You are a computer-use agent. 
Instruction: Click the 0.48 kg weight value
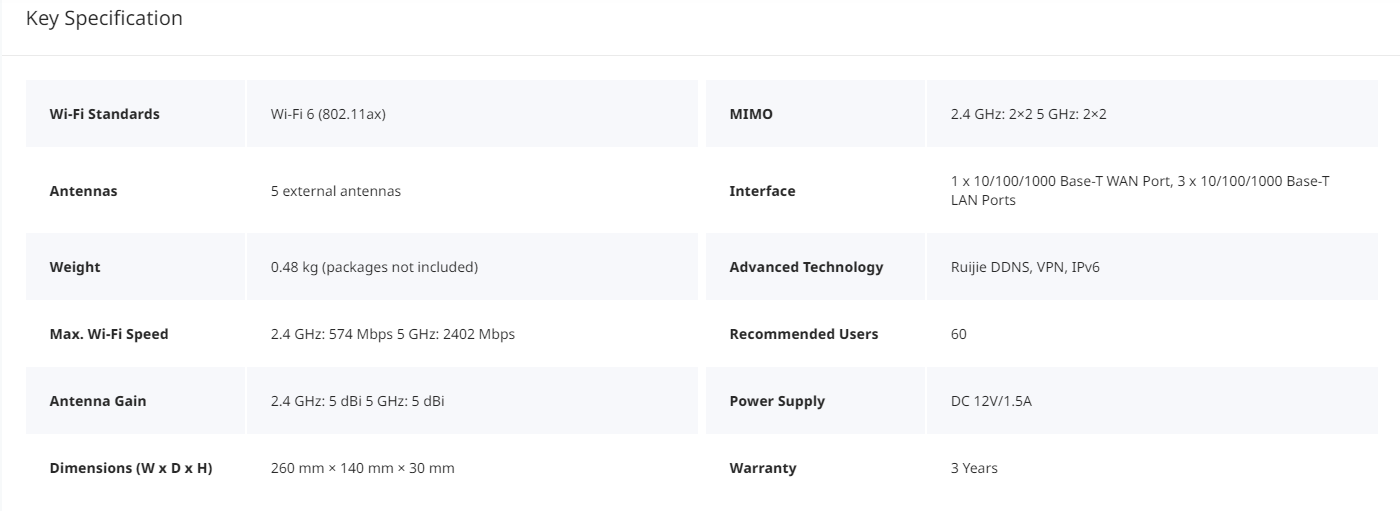(374, 267)
